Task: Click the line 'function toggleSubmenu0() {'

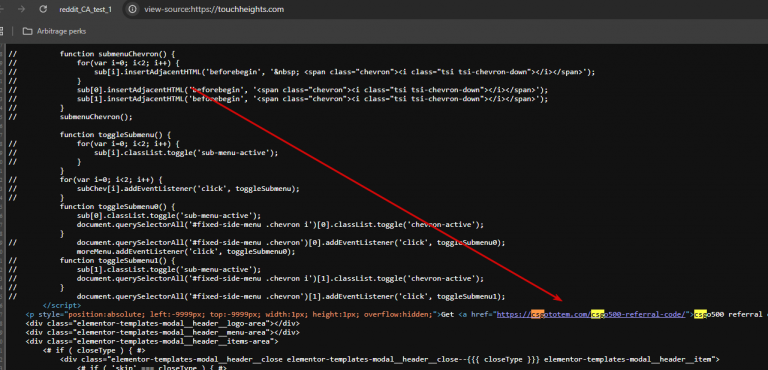Action: 117,206
